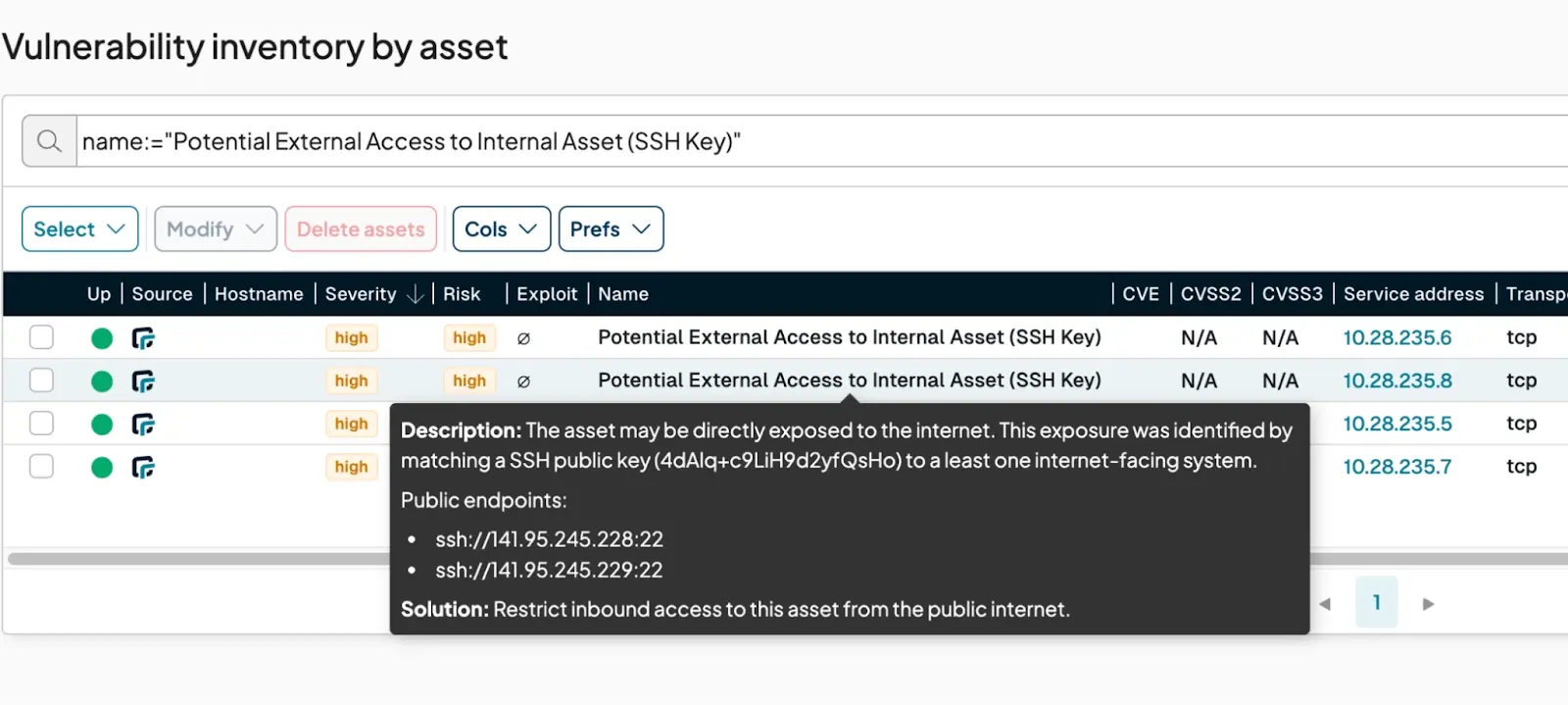Viewport: 1568px width, 705px height.
Task: Open the Prefs dropdown
Action: pos(611,229)
